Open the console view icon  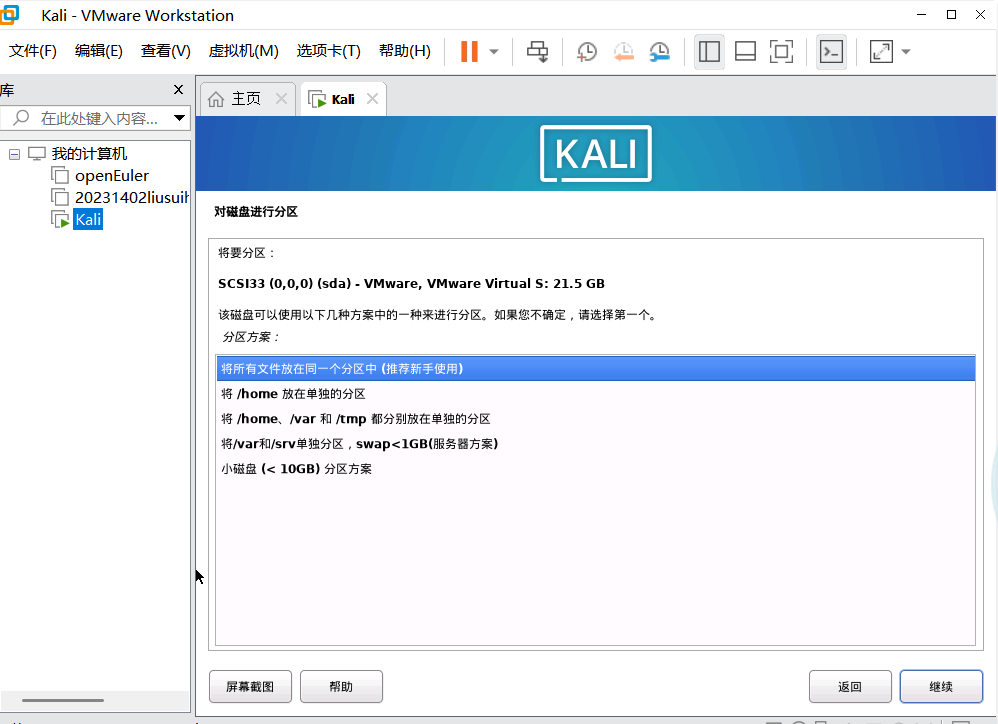click(831, 52)
